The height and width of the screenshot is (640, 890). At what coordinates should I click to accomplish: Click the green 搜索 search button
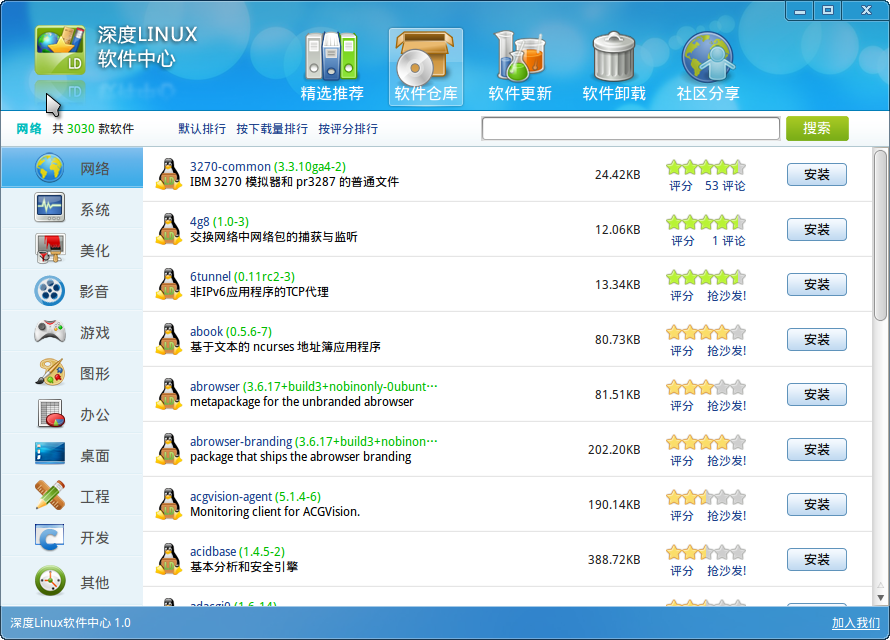click(x=817, y=128)
